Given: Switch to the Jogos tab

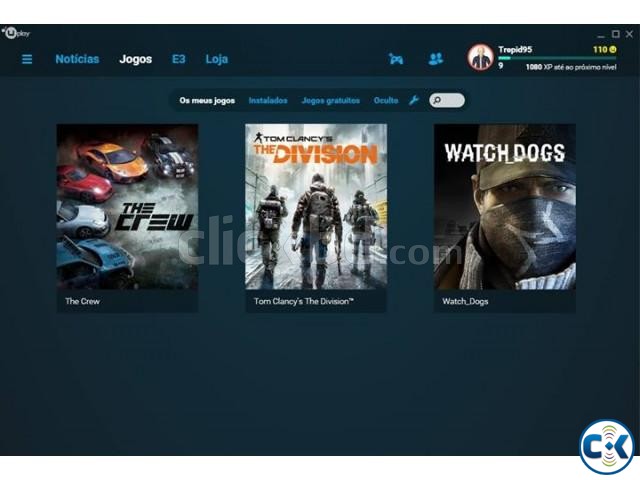Looking at the screenshot, I should [136, 59].
